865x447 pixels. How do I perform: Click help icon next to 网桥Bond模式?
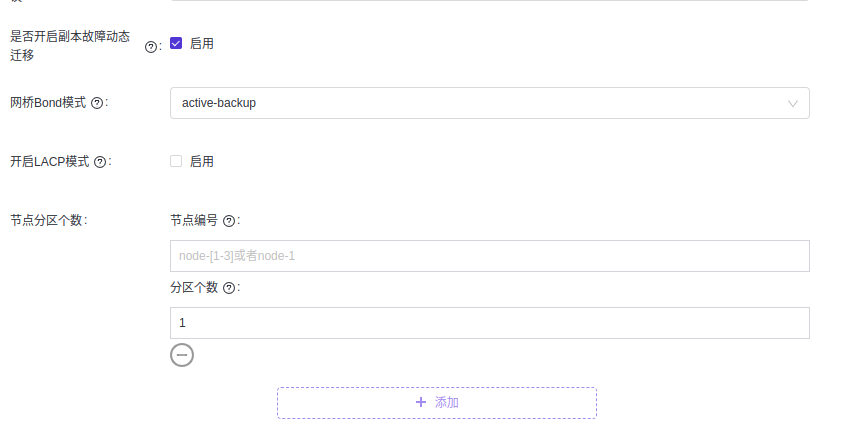tap(97, 103)
